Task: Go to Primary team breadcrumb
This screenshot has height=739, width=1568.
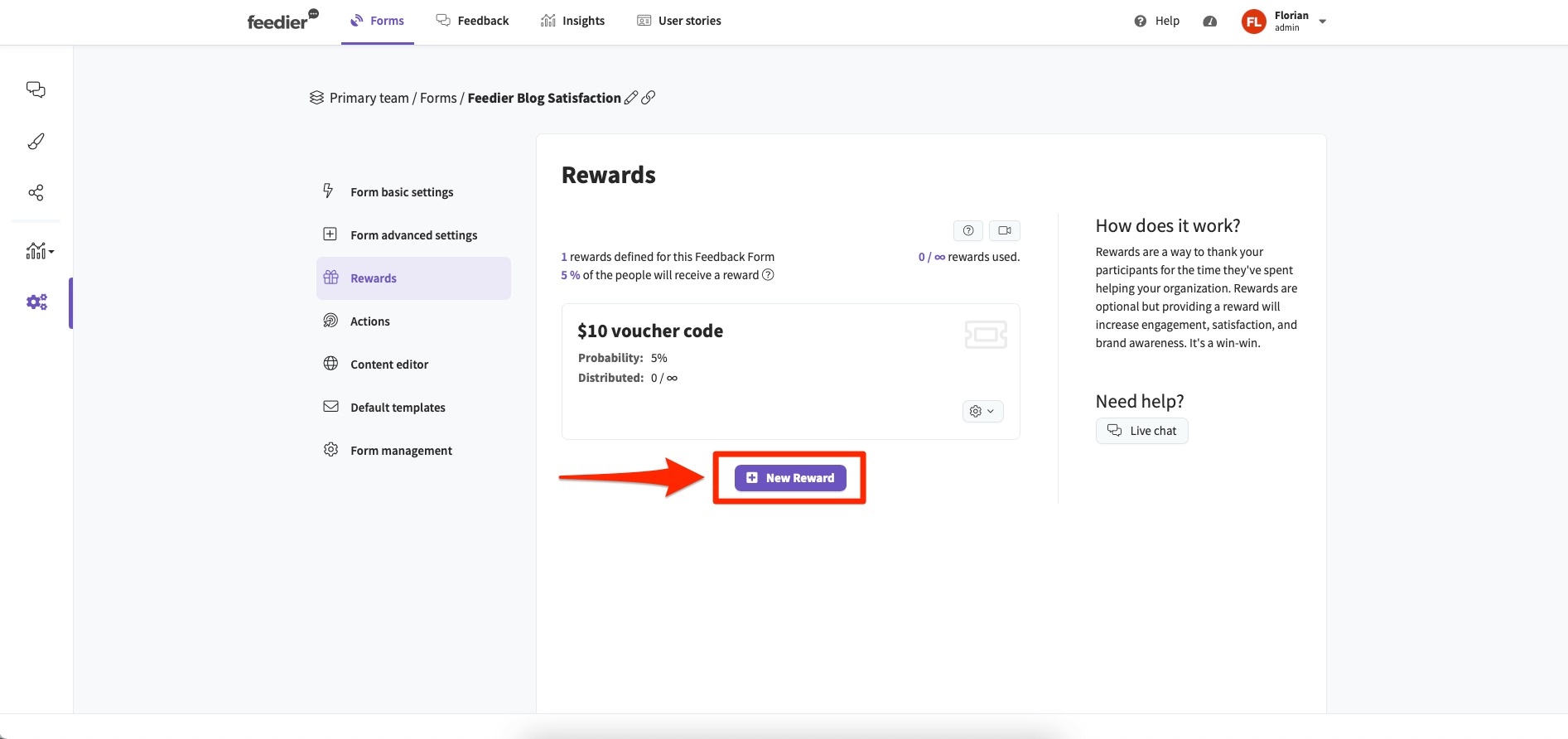Action: pyautogui.click(x=369, y=98)
